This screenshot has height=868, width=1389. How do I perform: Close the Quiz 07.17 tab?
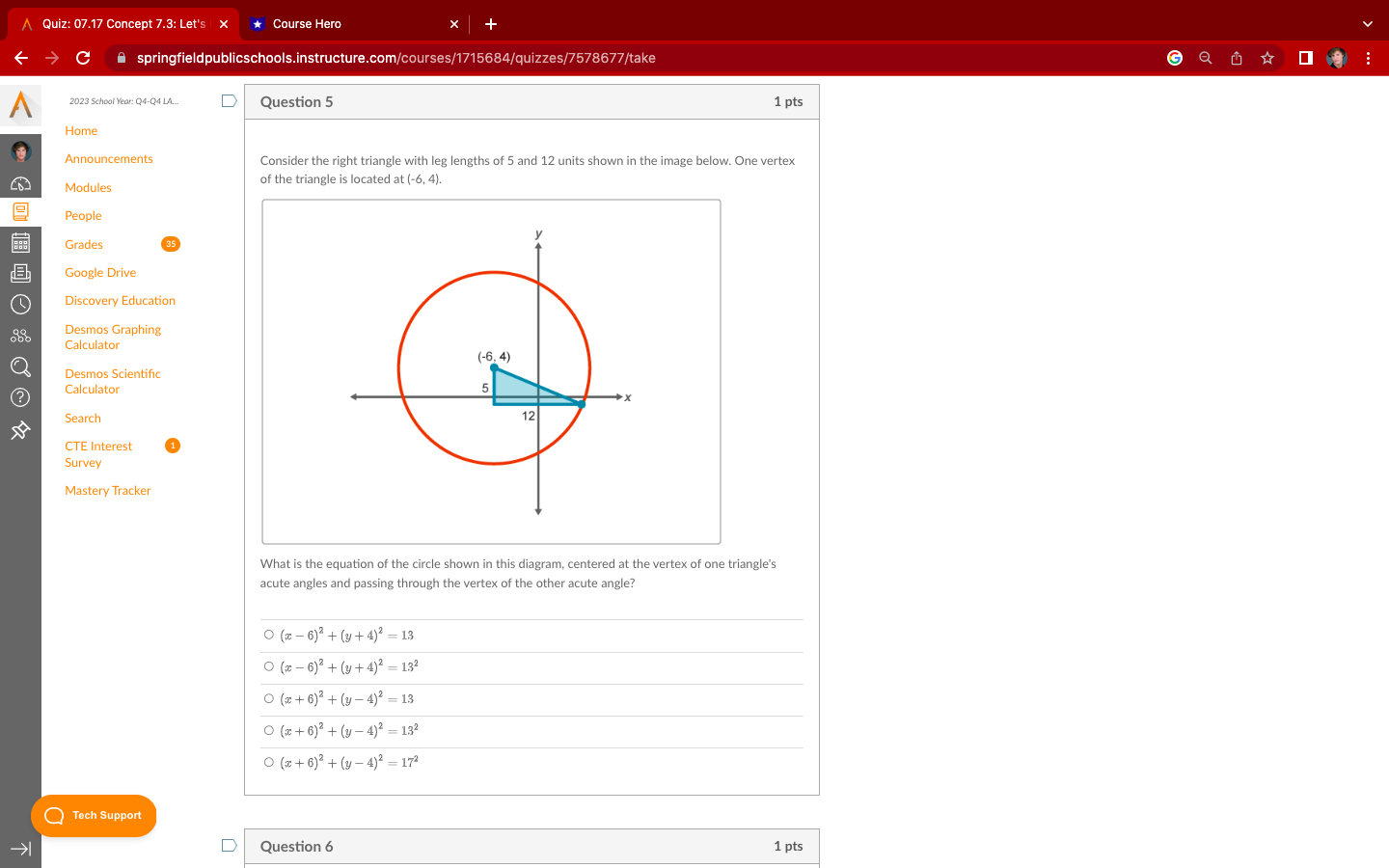click(x=224, y=24)
